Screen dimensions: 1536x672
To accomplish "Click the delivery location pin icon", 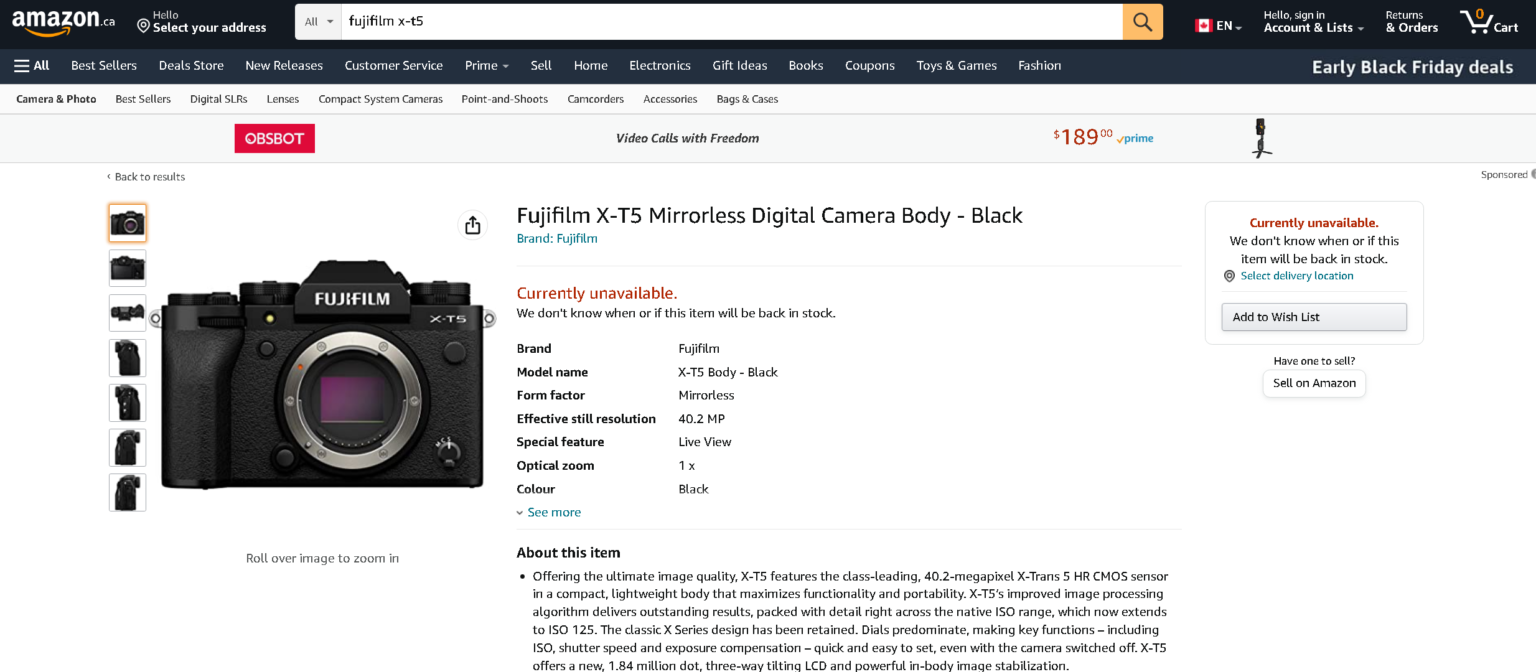I will click(x=1229, y=275).
